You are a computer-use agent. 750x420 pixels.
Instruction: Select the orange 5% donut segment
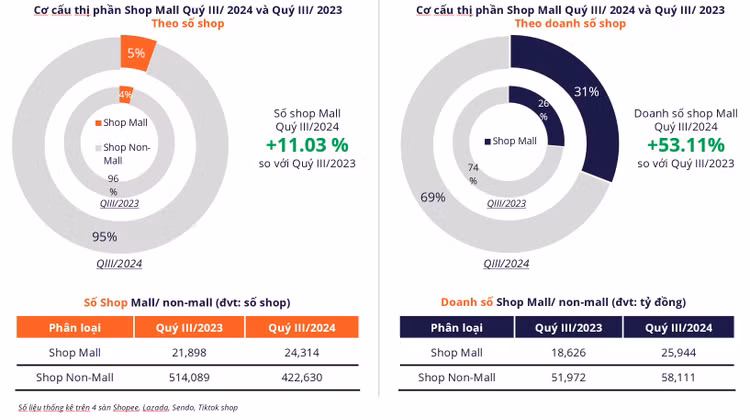tap(135, 53)
